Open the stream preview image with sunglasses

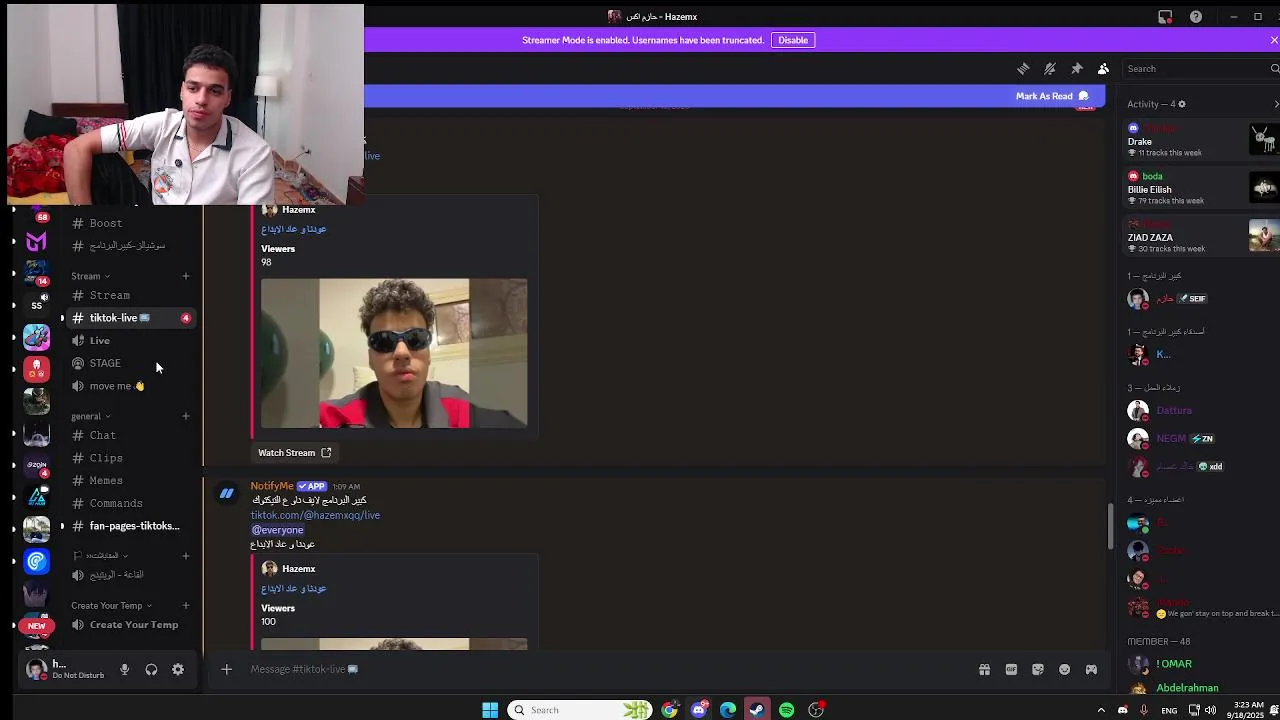click(x=394, y=353)
